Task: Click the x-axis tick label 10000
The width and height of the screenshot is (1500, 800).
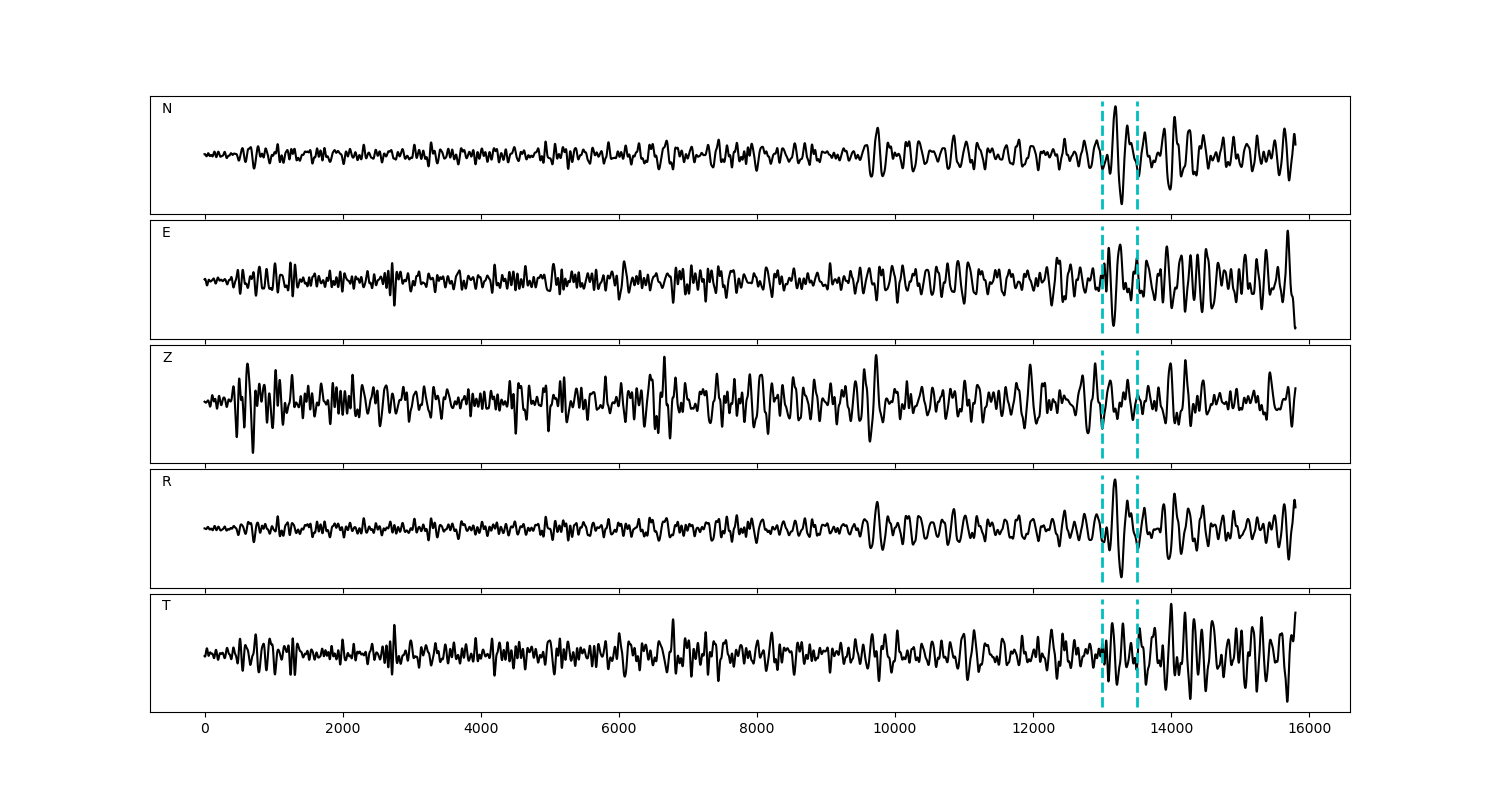Action: pos(895,730)
